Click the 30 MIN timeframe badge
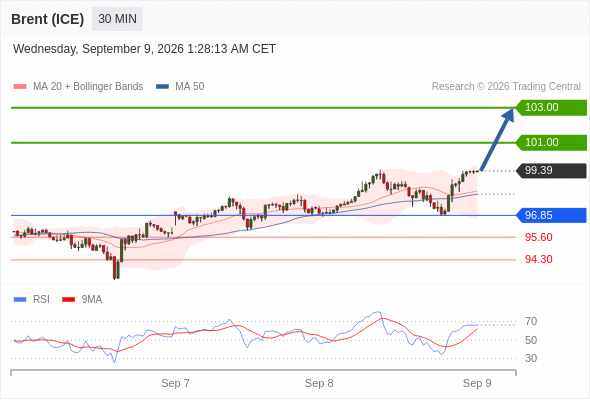This screenshot has height=400, width=590. click(x=117, y=19)
